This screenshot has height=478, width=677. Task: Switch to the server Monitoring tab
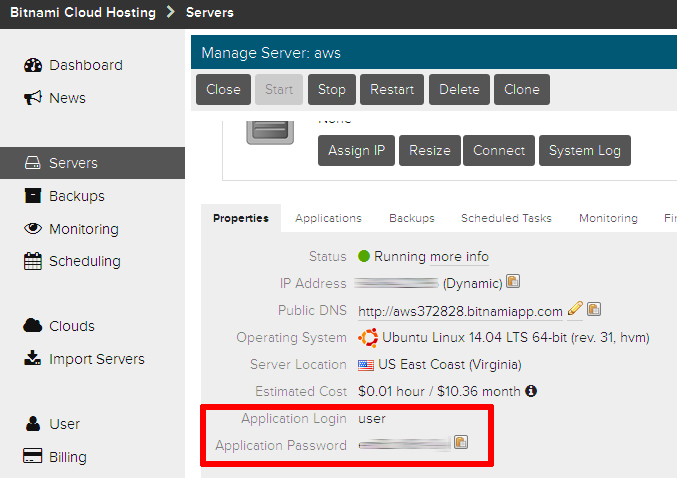608,218
